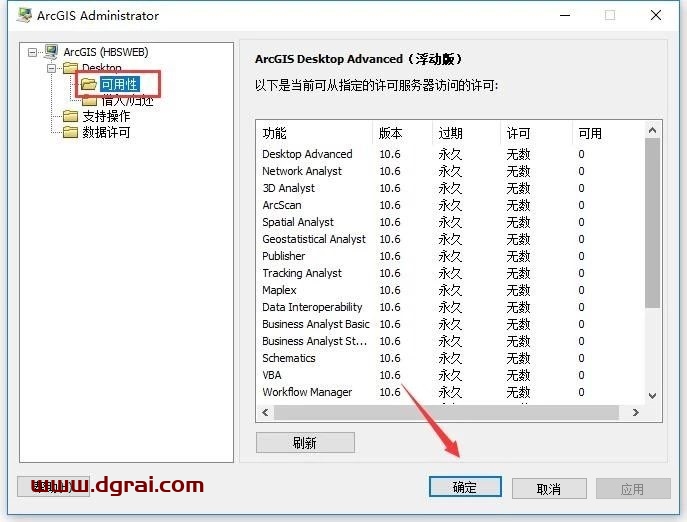Click the greyed-out 应用 button
The width and height of the screenshot is (687, 522).
pyautogui.click(x=633, y=488)
